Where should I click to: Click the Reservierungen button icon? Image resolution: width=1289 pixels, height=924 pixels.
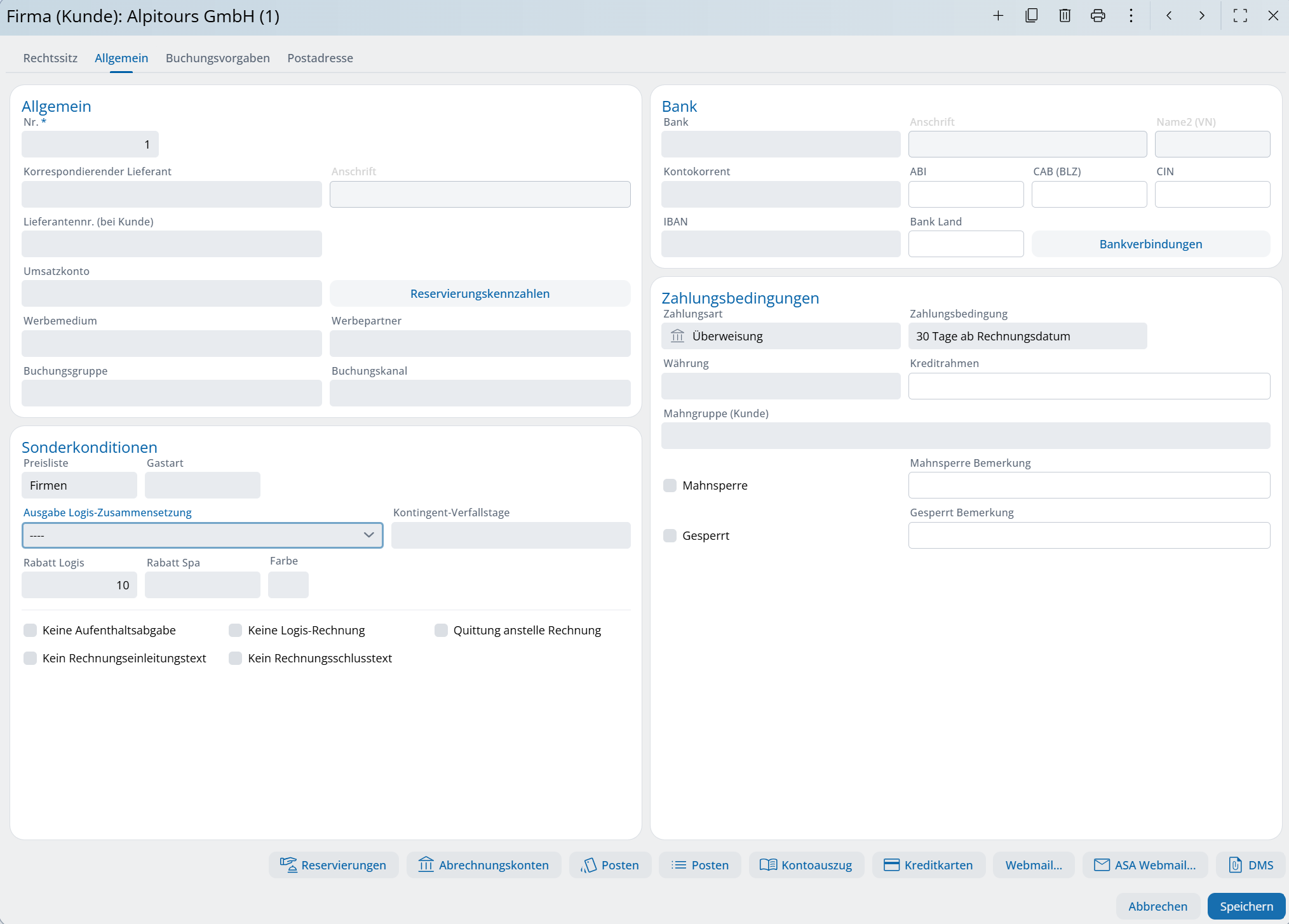288,865
